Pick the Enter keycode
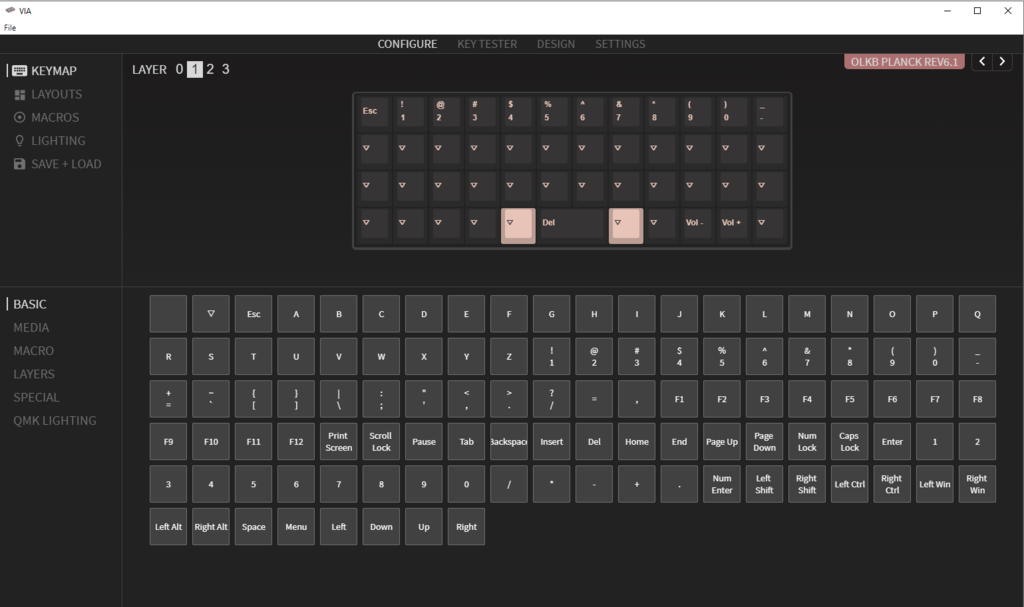The image size is (1024, 607). point(892,442)
